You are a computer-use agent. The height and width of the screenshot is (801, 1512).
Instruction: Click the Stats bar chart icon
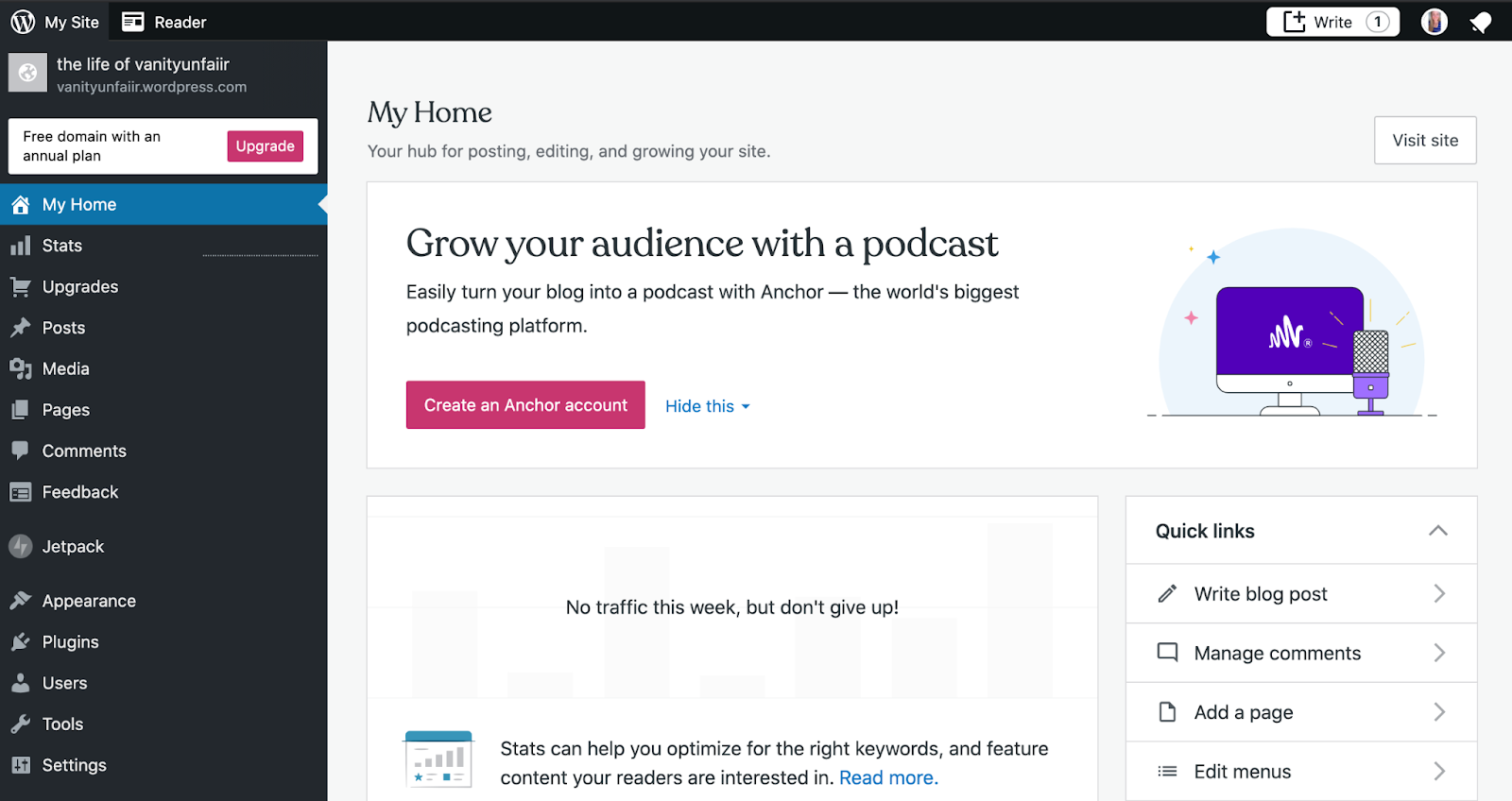tap(21, 246)
